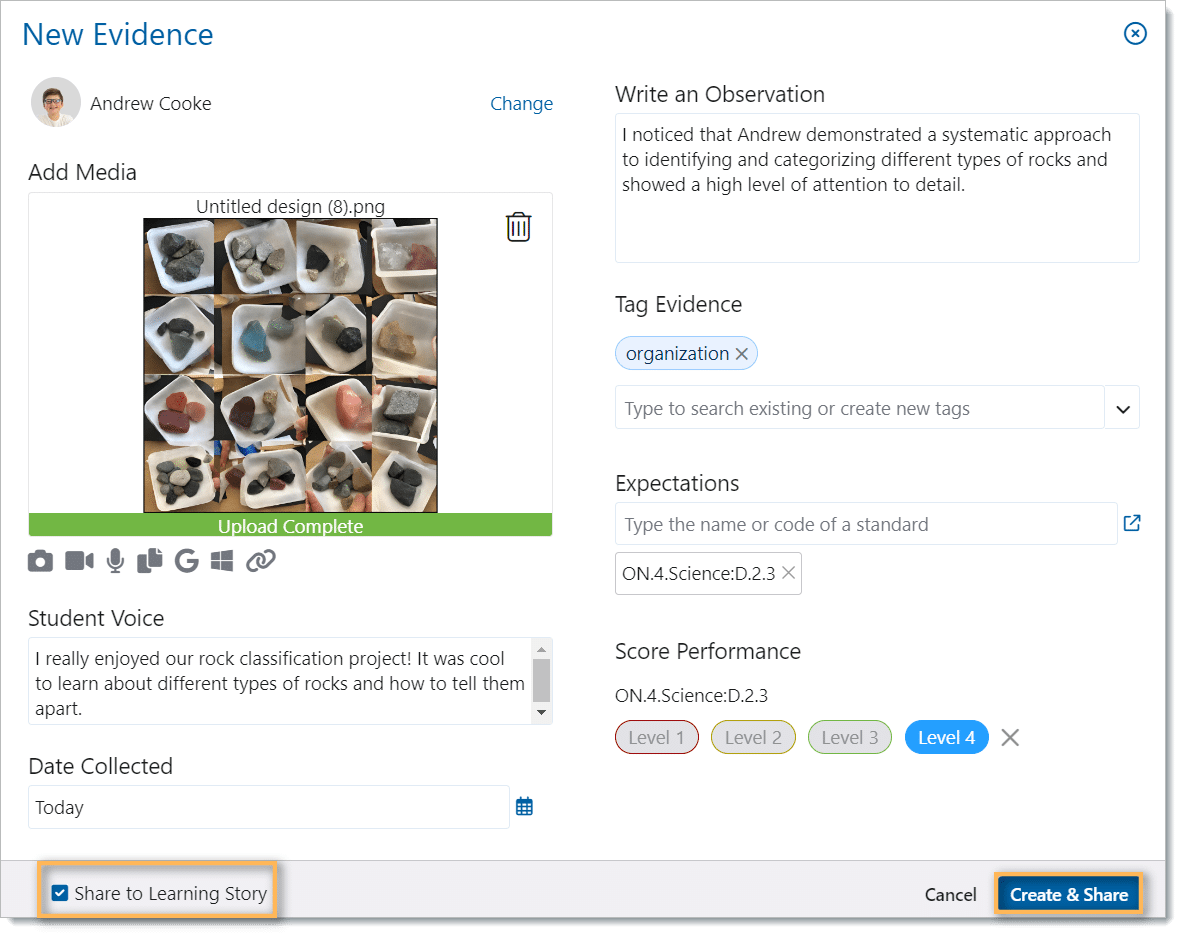Select Level 3 performance score

(849, 738)
